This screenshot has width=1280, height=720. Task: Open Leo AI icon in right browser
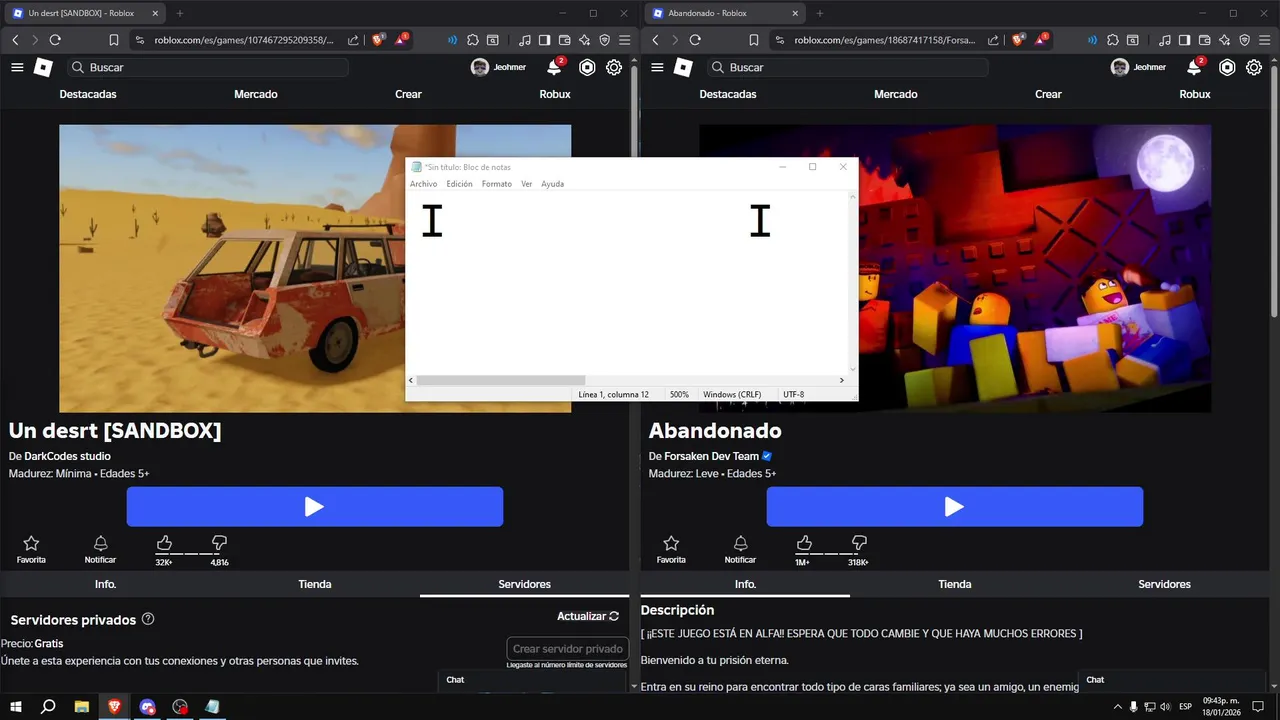click(1224, 40)
